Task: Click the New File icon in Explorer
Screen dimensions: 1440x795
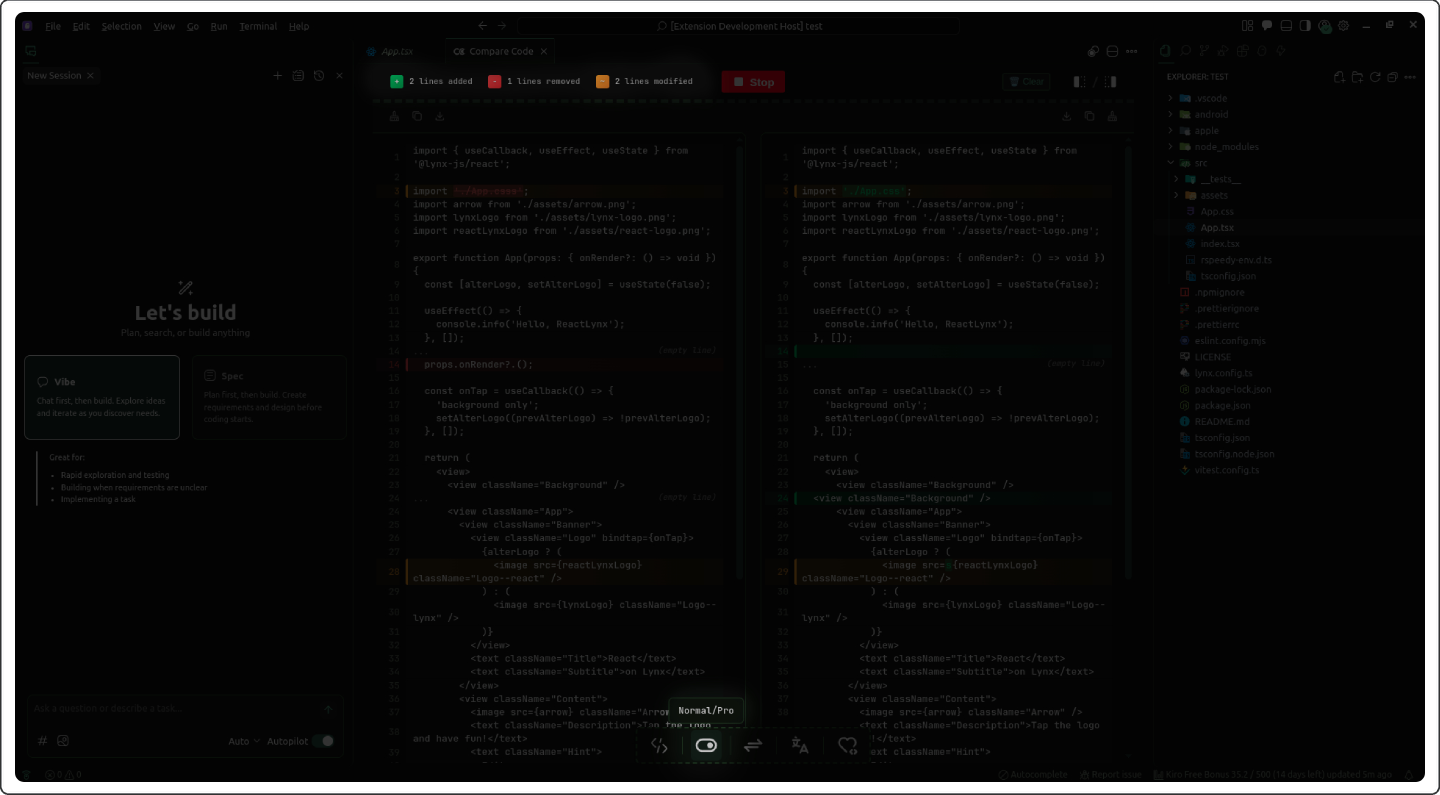Action: 1340,77
